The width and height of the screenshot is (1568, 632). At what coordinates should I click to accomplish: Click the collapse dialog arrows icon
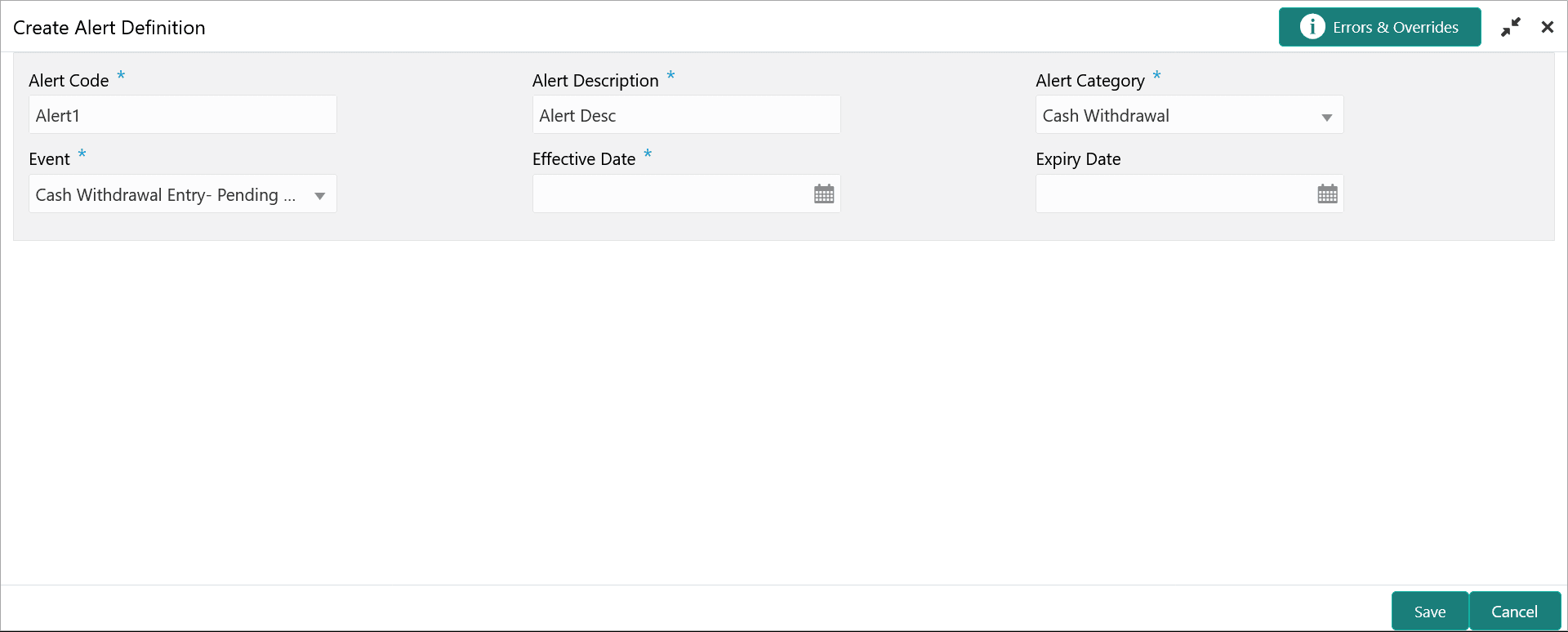1511,27
